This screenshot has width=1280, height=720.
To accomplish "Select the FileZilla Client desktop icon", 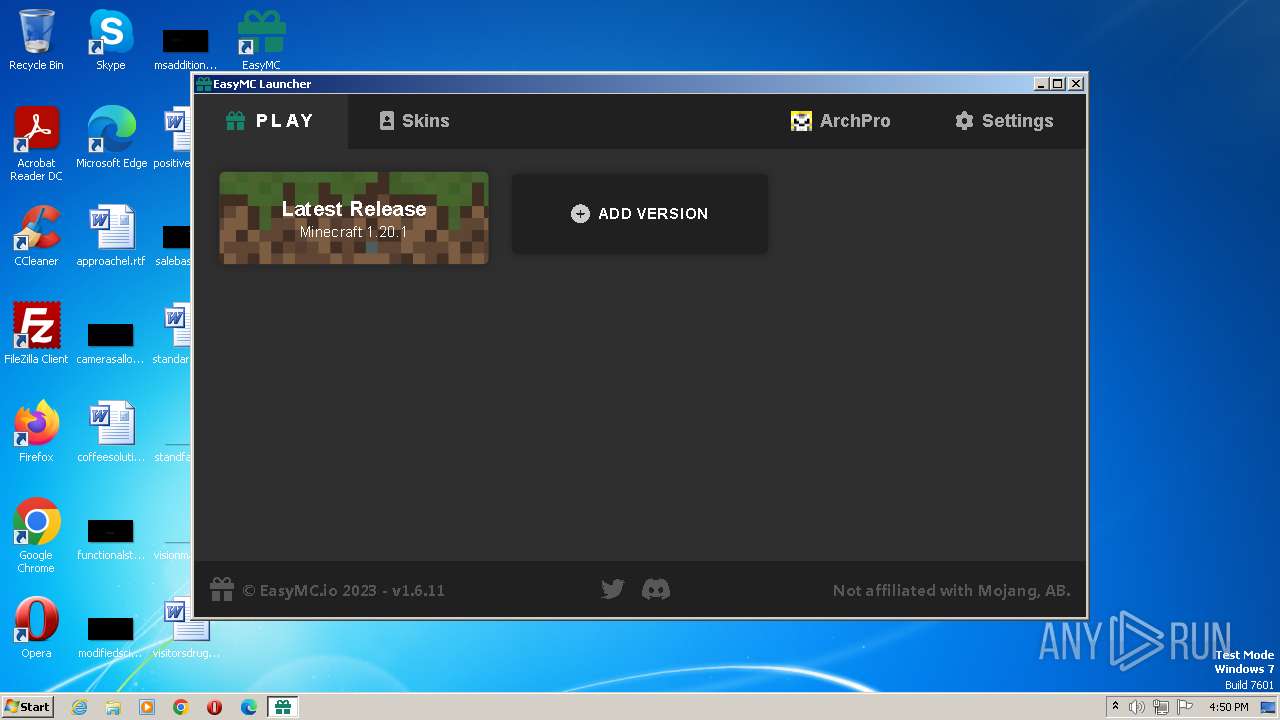I will [36, 335].
